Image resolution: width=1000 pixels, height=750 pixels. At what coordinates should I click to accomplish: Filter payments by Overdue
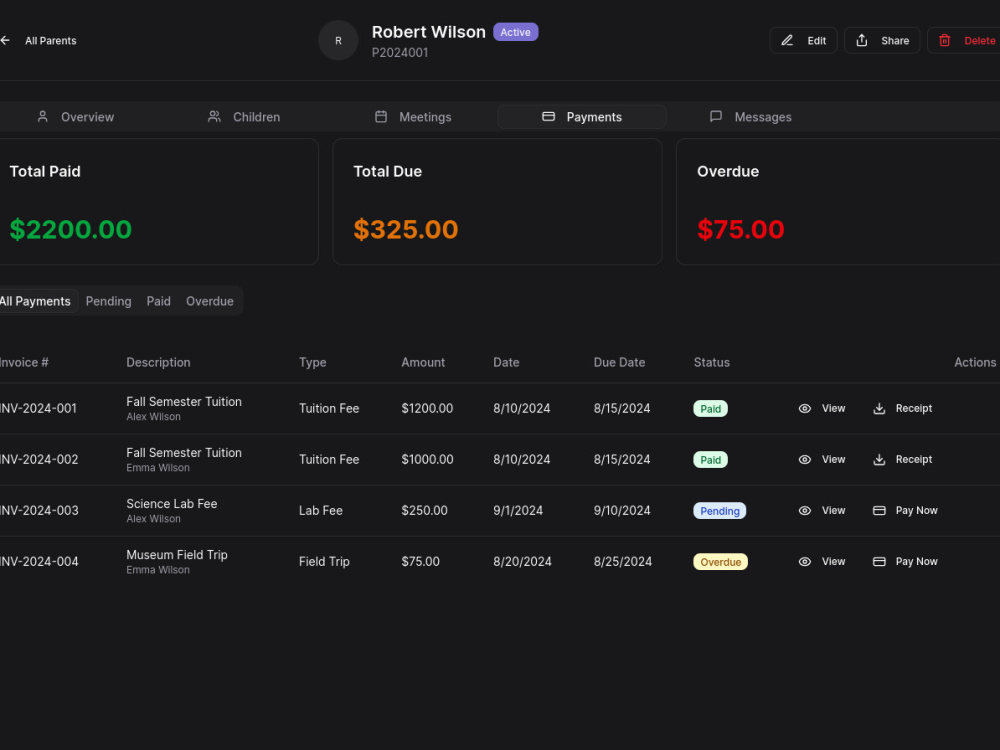tap(210, 301)
